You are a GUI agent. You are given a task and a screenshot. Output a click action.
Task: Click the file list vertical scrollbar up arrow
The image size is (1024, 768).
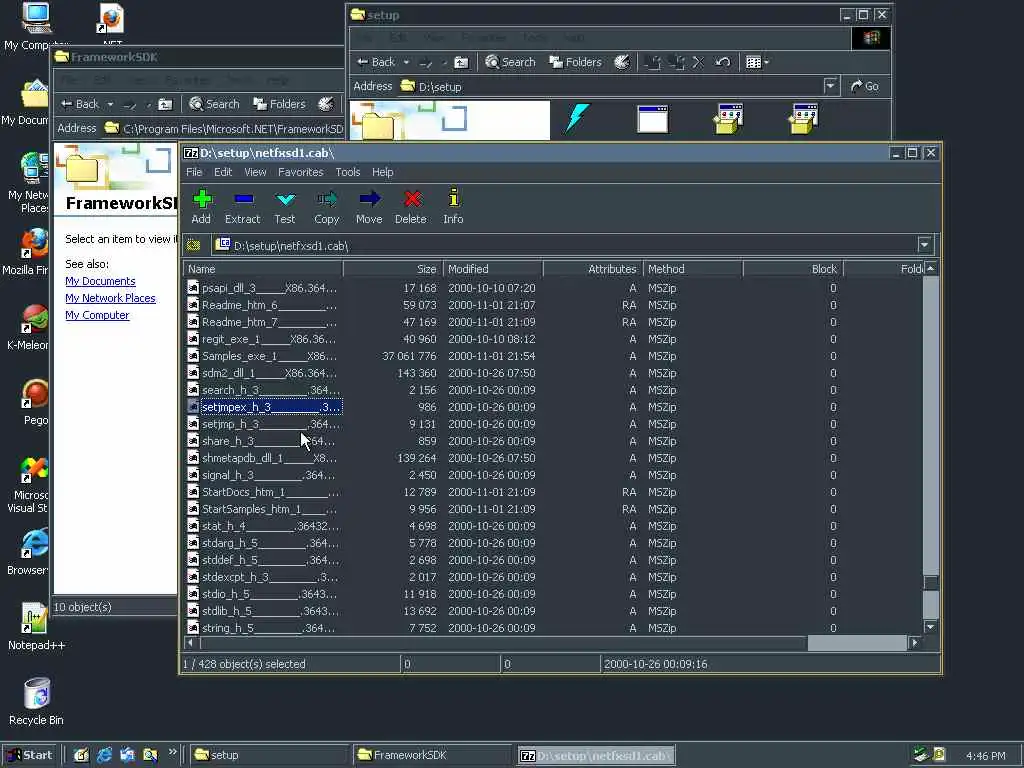tap(931, 268)
